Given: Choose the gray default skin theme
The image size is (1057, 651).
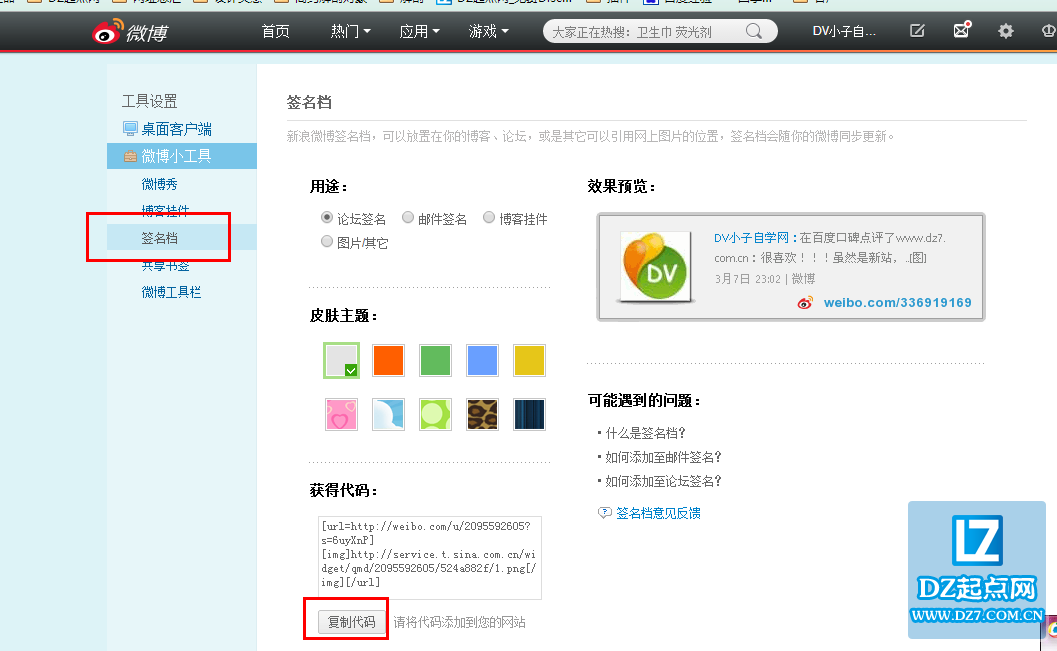Looking at the screenshot, I should tap(341, 361).
